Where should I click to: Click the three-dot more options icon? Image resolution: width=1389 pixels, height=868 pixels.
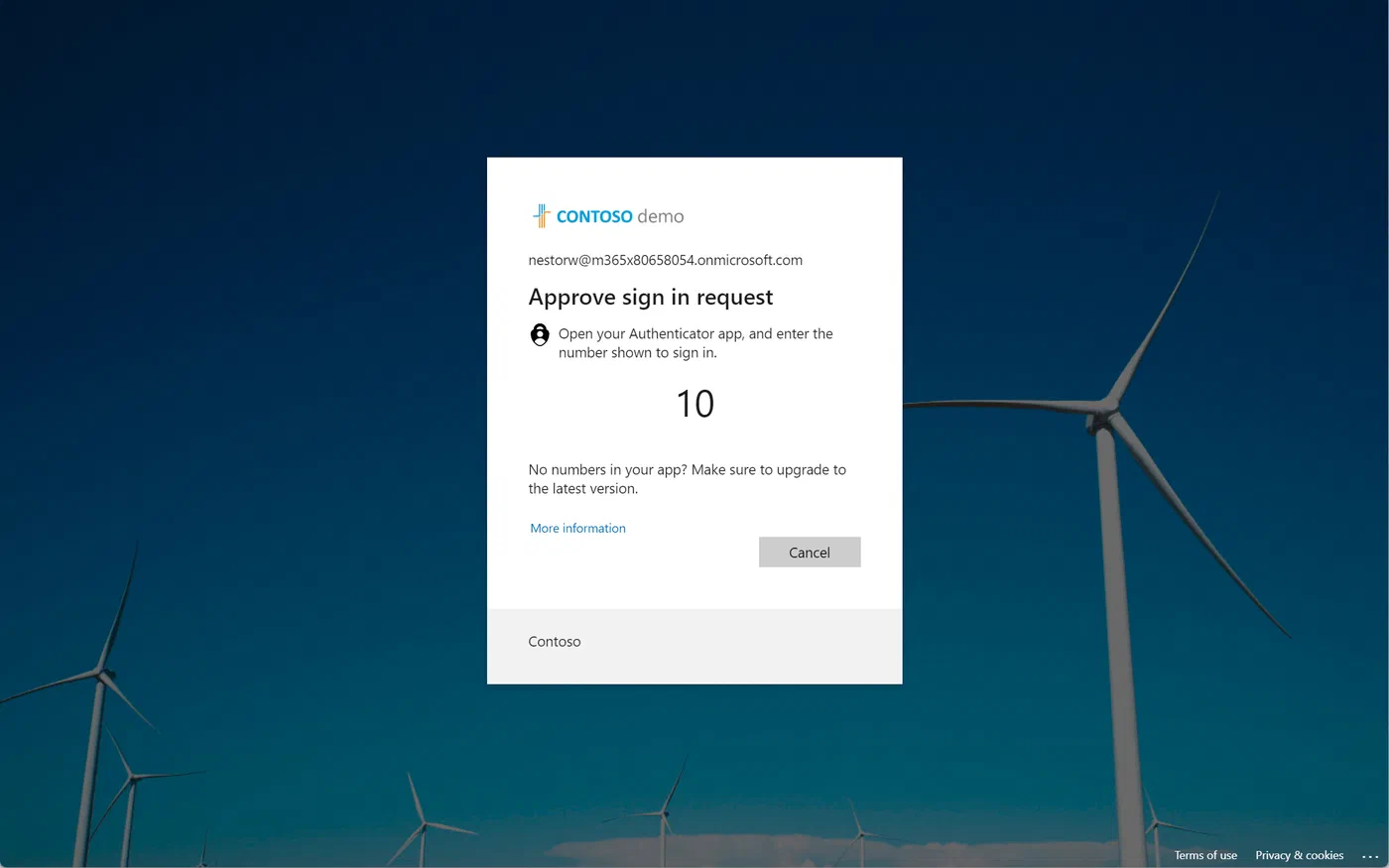(1370, 856)
